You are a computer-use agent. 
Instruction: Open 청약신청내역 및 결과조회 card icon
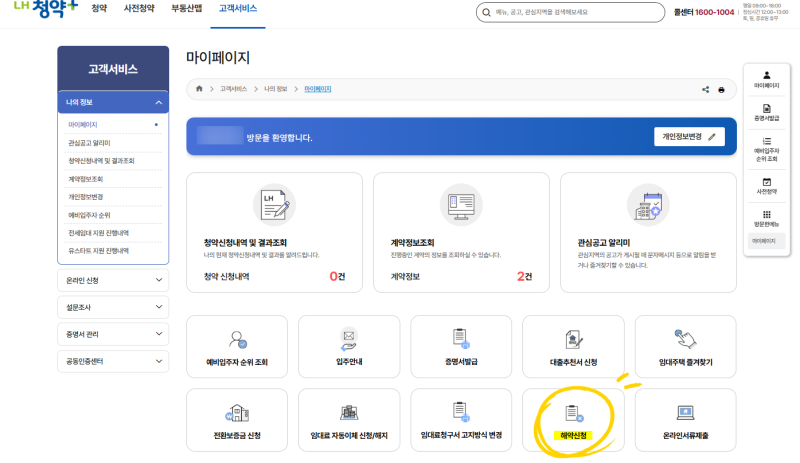274,205
